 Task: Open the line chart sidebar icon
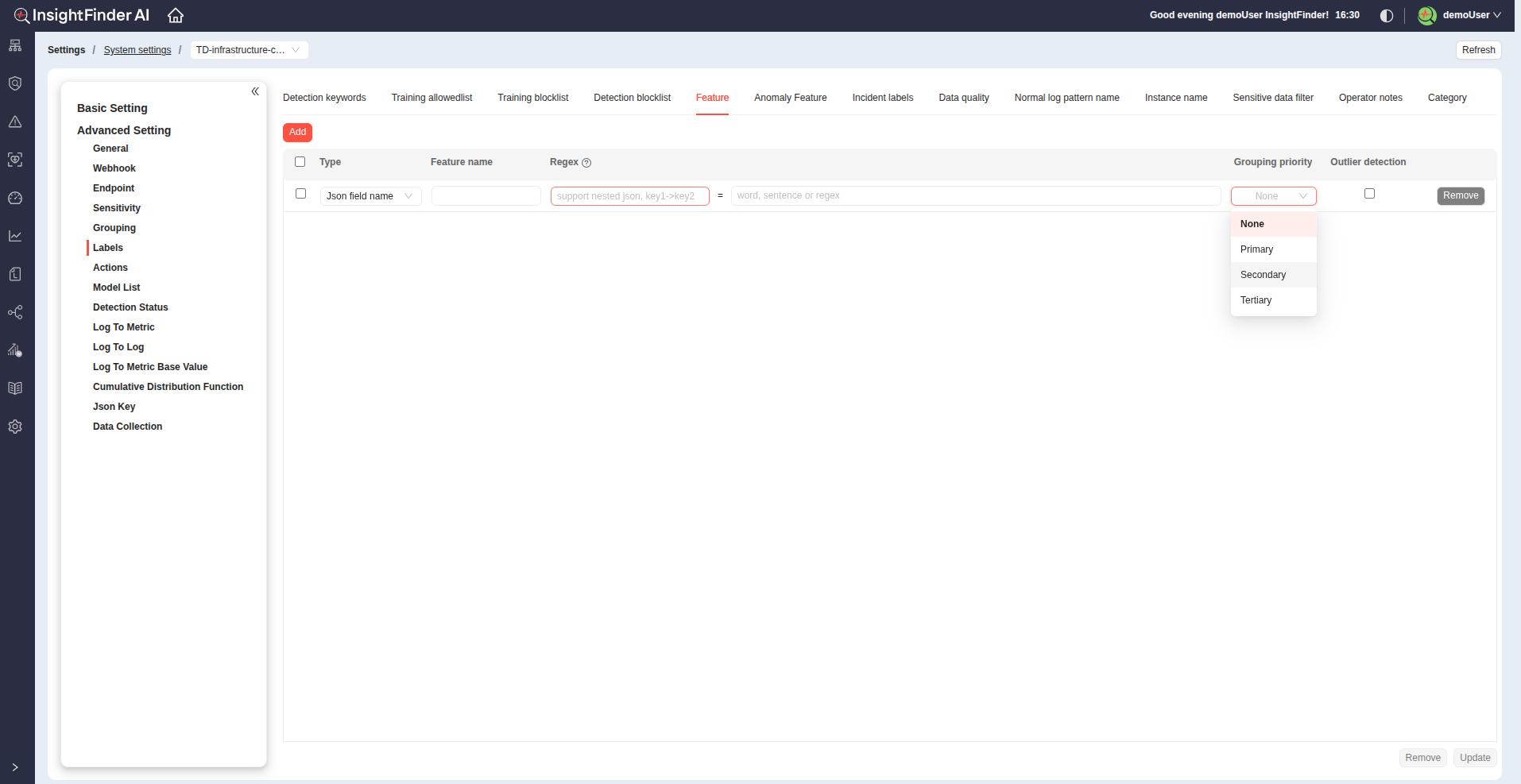[15, 236]
